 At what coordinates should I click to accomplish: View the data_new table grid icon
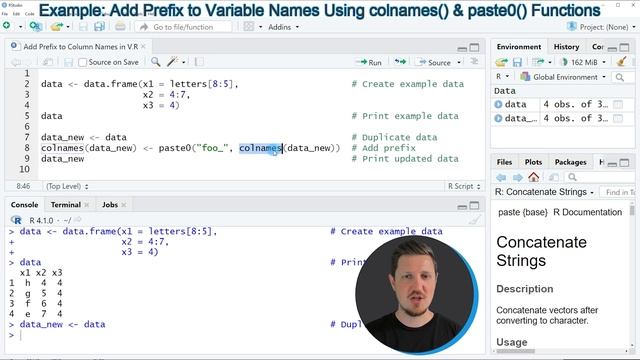[x=618, y=118]
